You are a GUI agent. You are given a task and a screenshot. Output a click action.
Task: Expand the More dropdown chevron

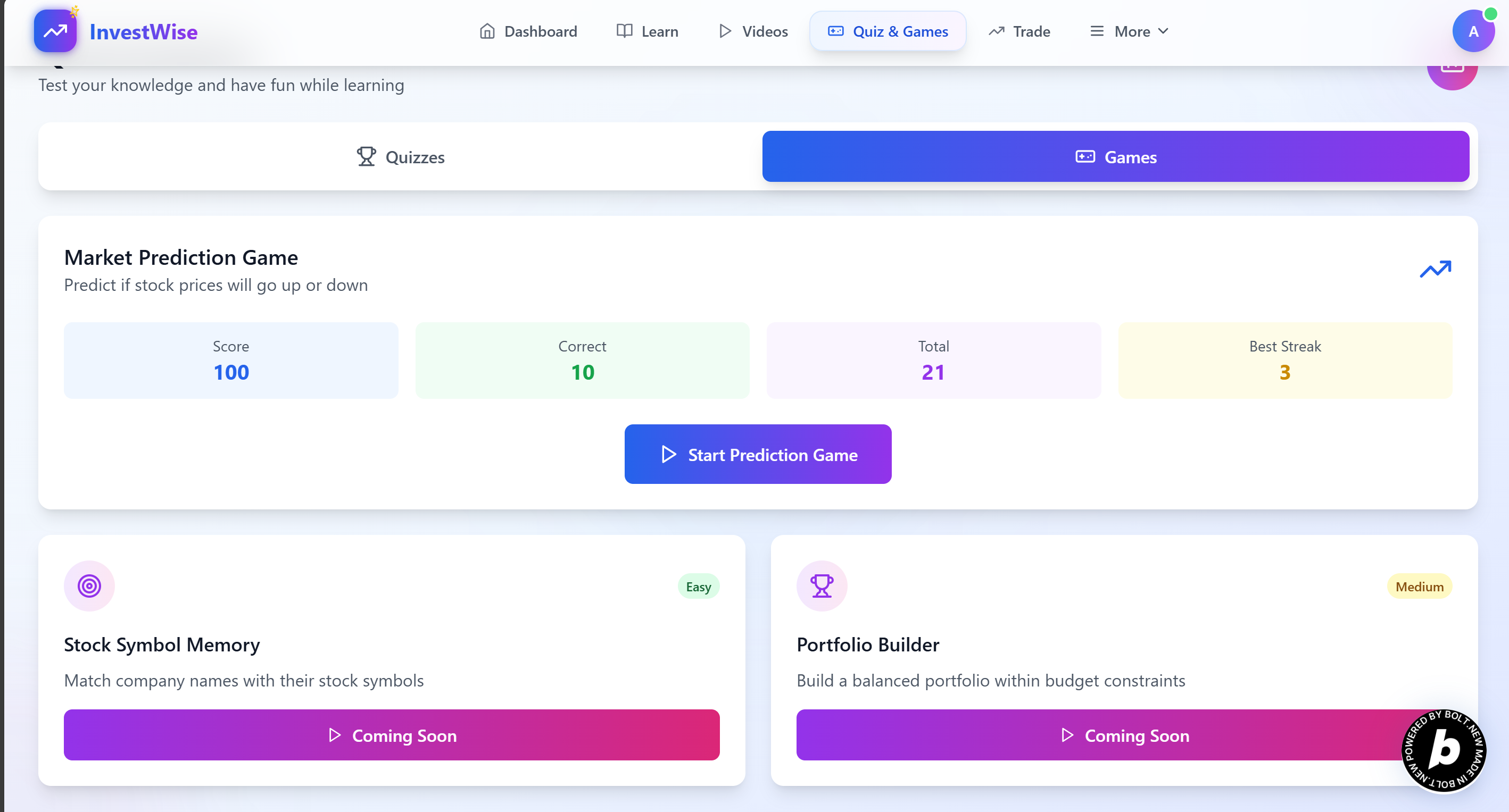(1163, 31)
